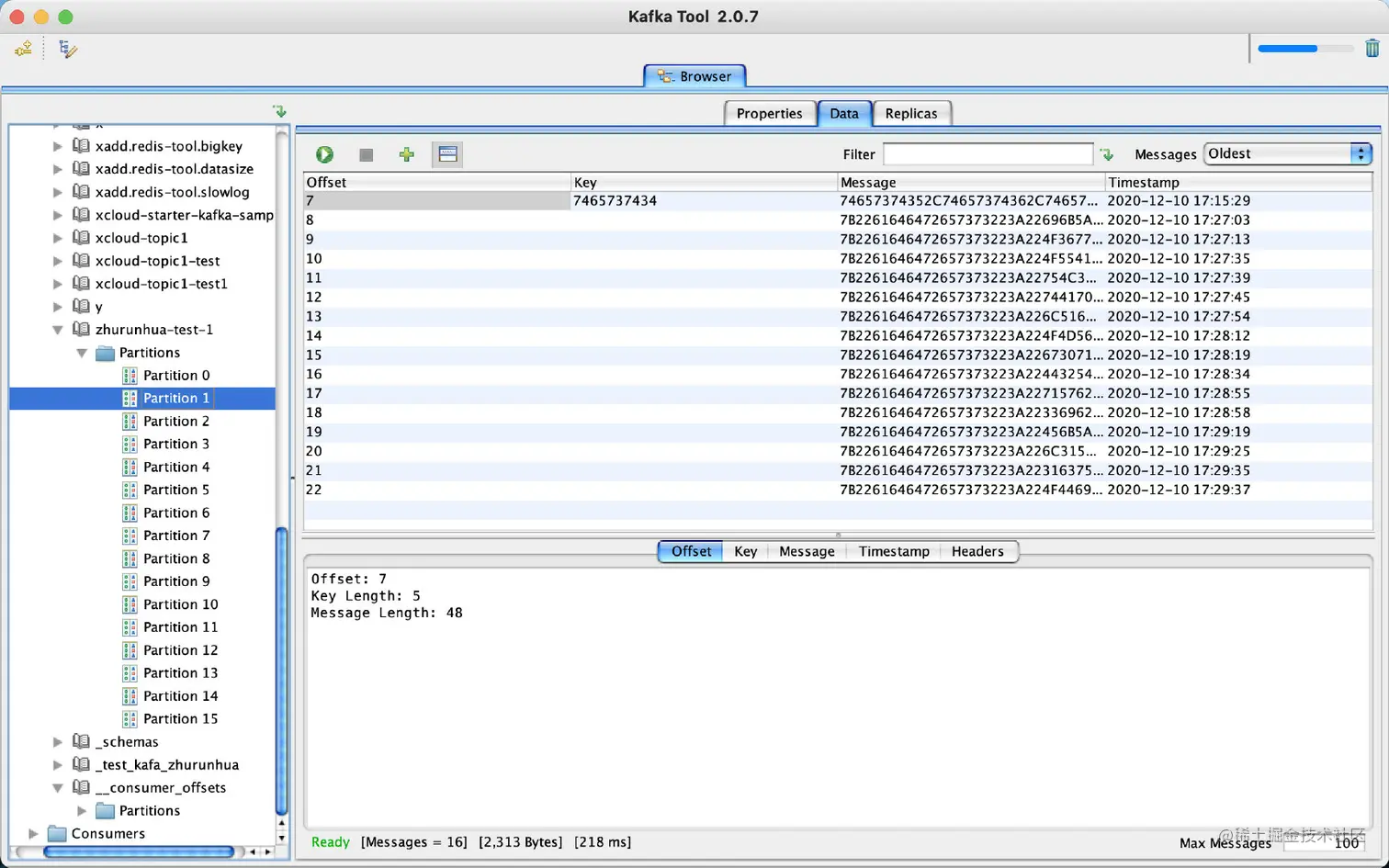The height and width of the screenshot is (868, 1389).
Task: Select the xadd.redis-tool.datasize topic
Action: (x=174, y=169)
